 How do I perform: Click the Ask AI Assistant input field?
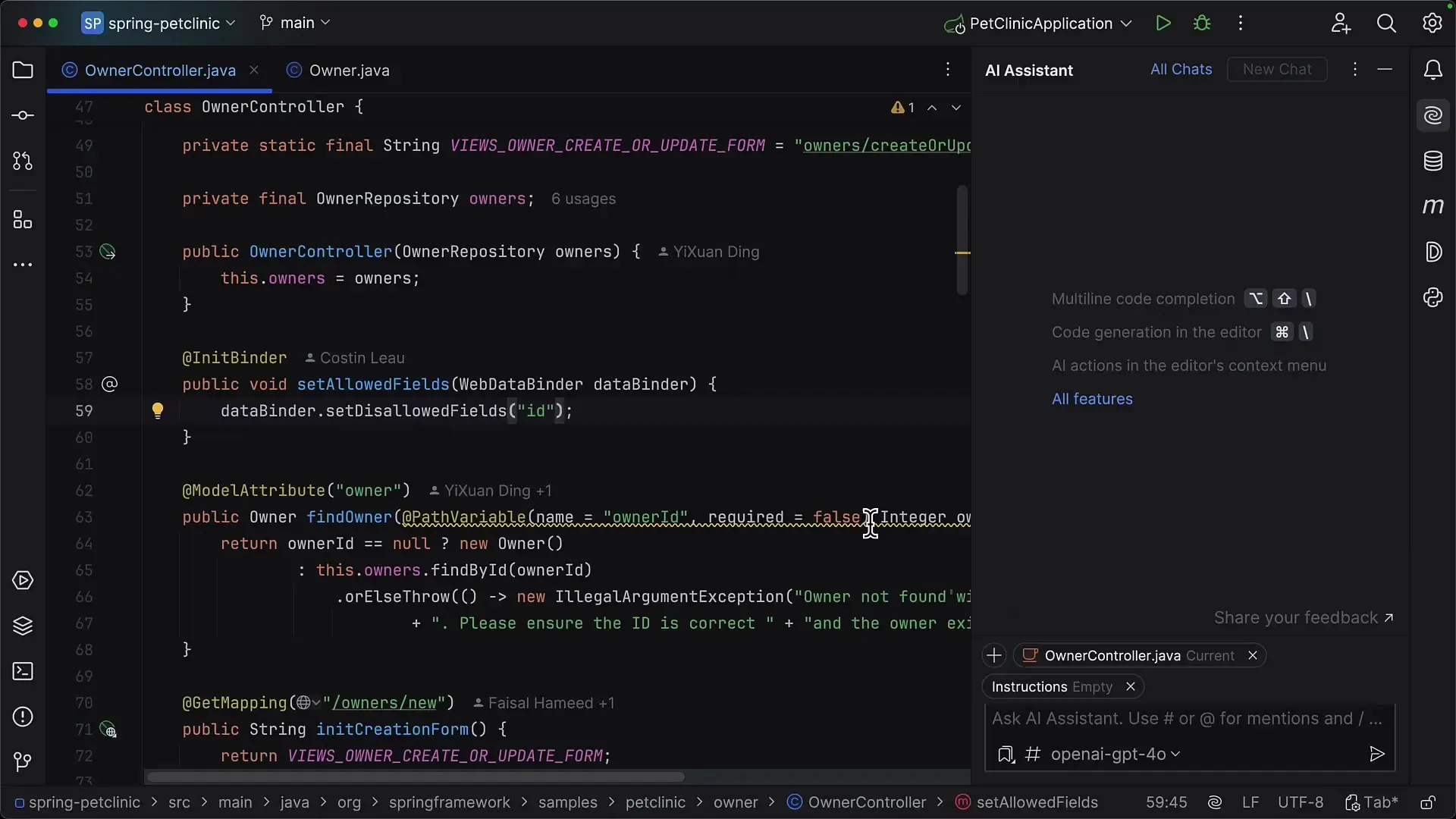pos(1188,718)
